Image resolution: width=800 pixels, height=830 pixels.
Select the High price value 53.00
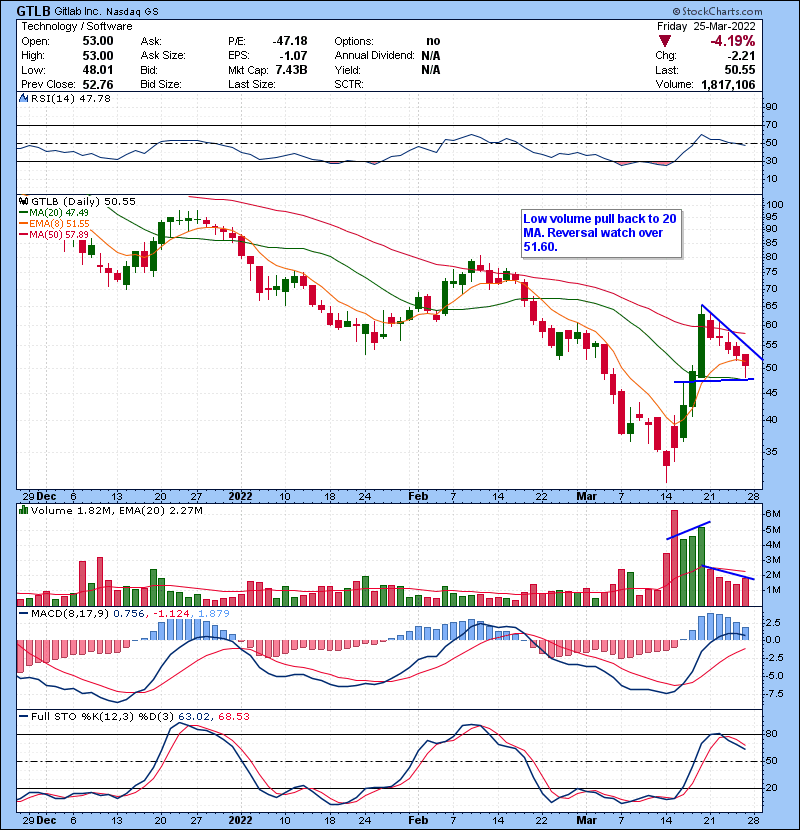[98, 56]
